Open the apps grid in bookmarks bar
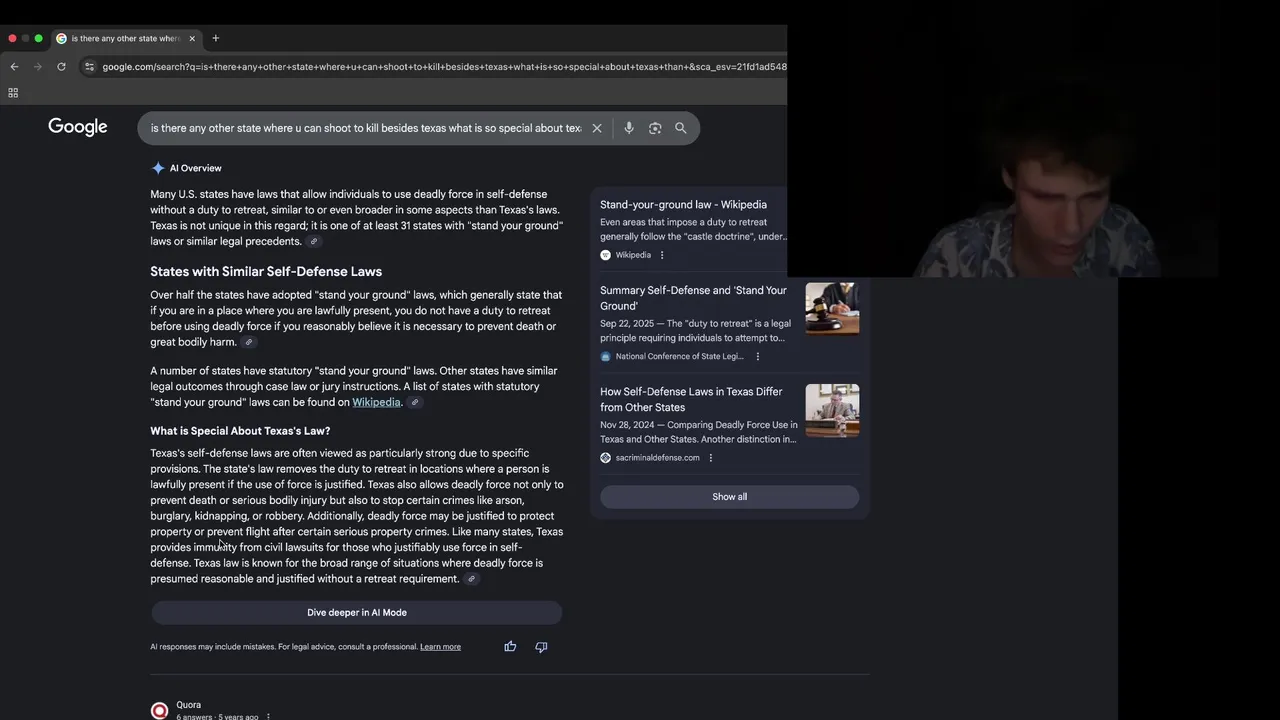Screen dimensions: 1280x720 tap(13, 93)
